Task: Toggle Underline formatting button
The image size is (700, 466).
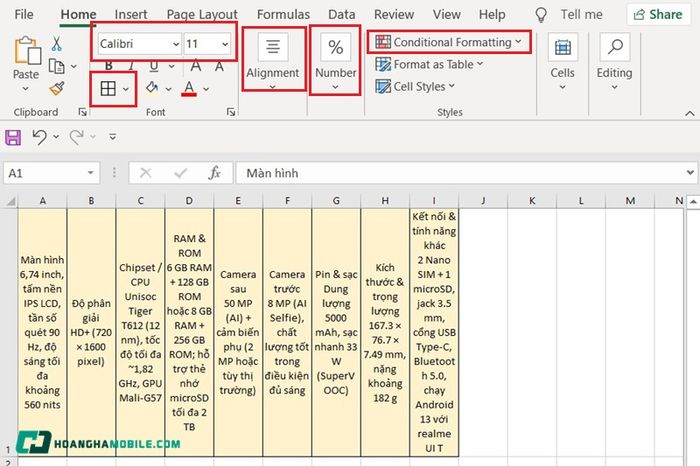Action: tap(154, 67)
